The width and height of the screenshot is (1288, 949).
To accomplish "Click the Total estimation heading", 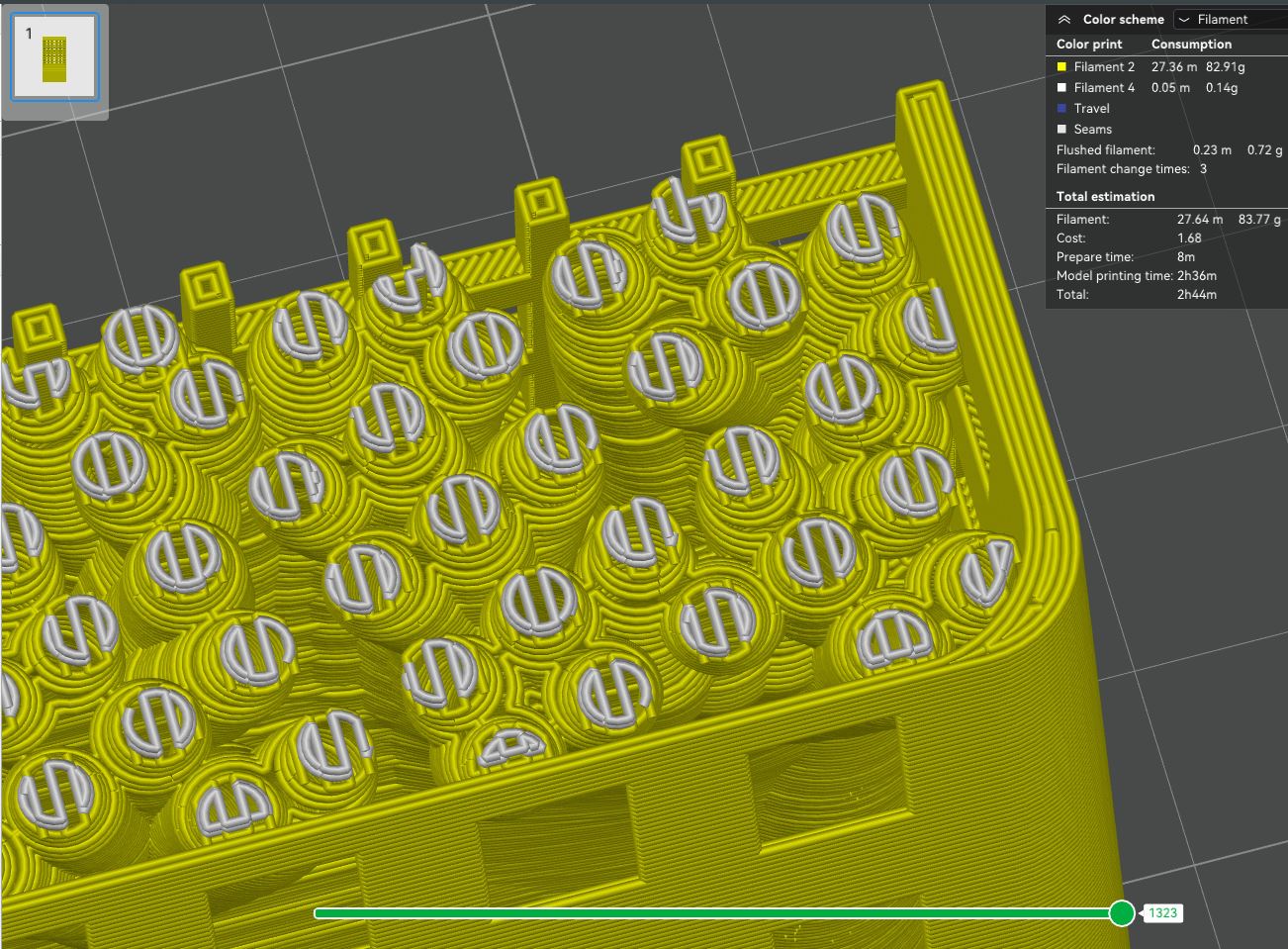I will (1105, 196).
